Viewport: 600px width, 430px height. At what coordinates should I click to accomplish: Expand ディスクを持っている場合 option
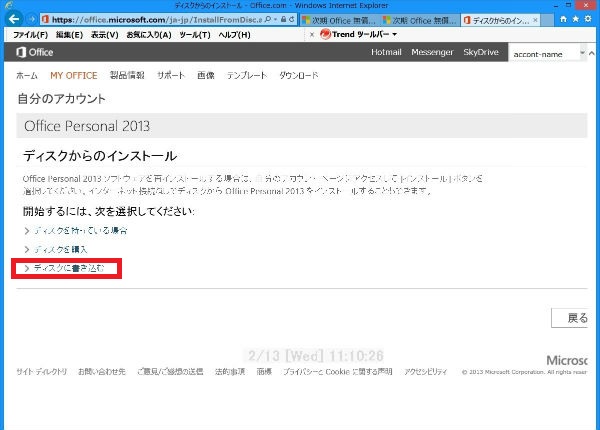coord(81,231)
